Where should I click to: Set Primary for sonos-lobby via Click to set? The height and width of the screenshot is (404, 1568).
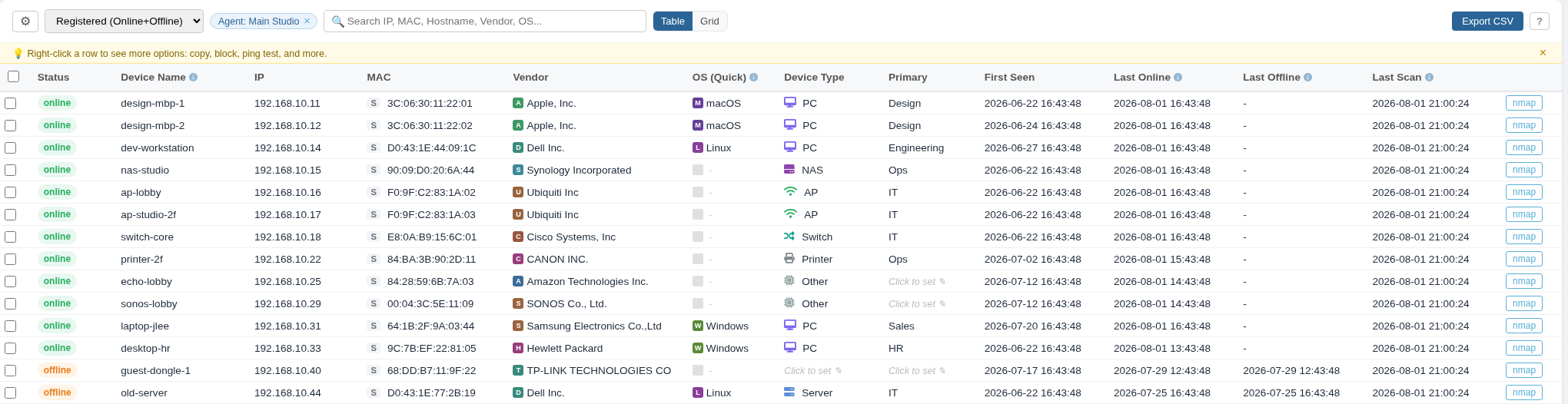click(917, 304)
